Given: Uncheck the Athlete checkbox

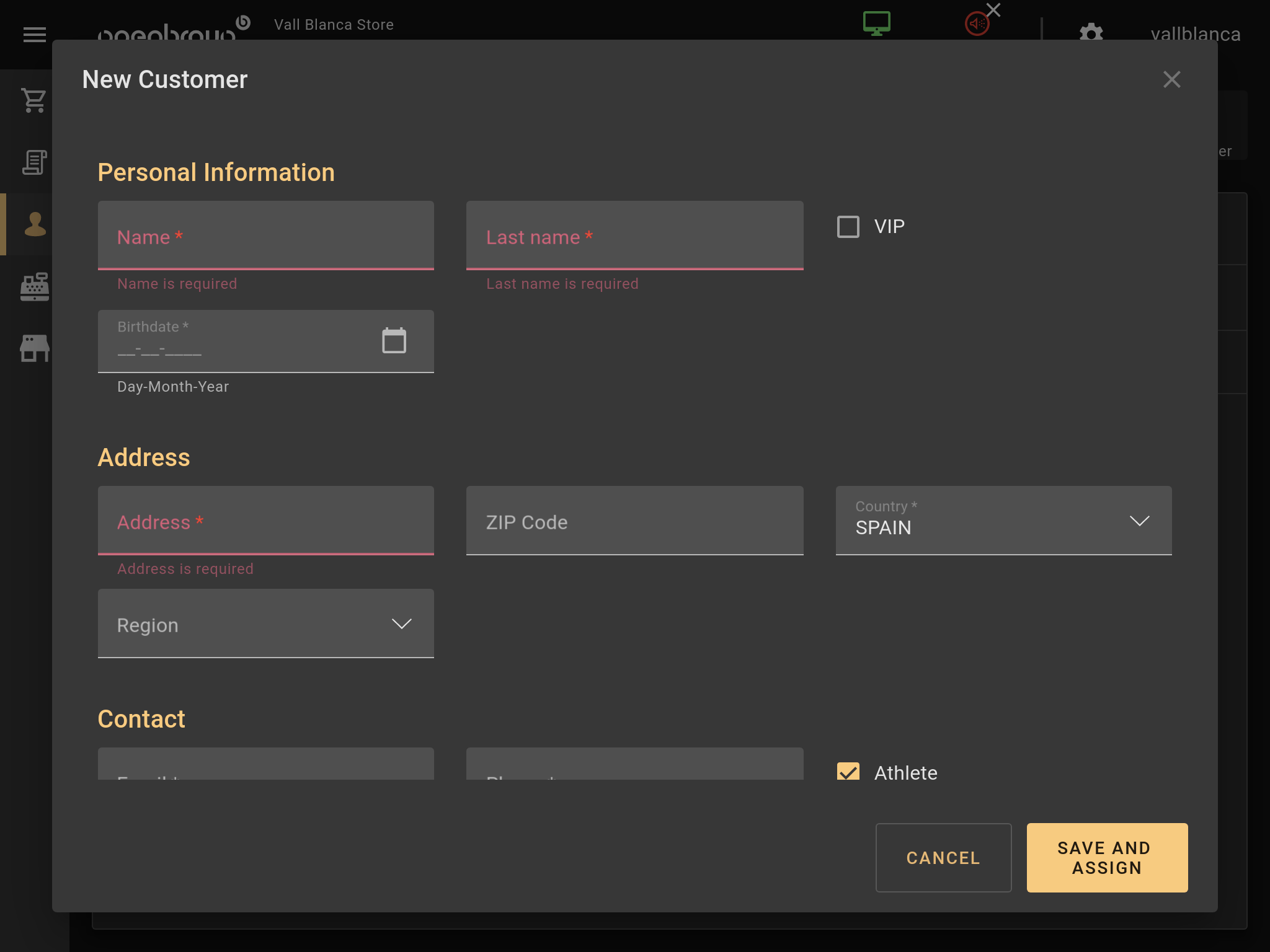Looking at the screenshot, I should [x=848, y=772].
